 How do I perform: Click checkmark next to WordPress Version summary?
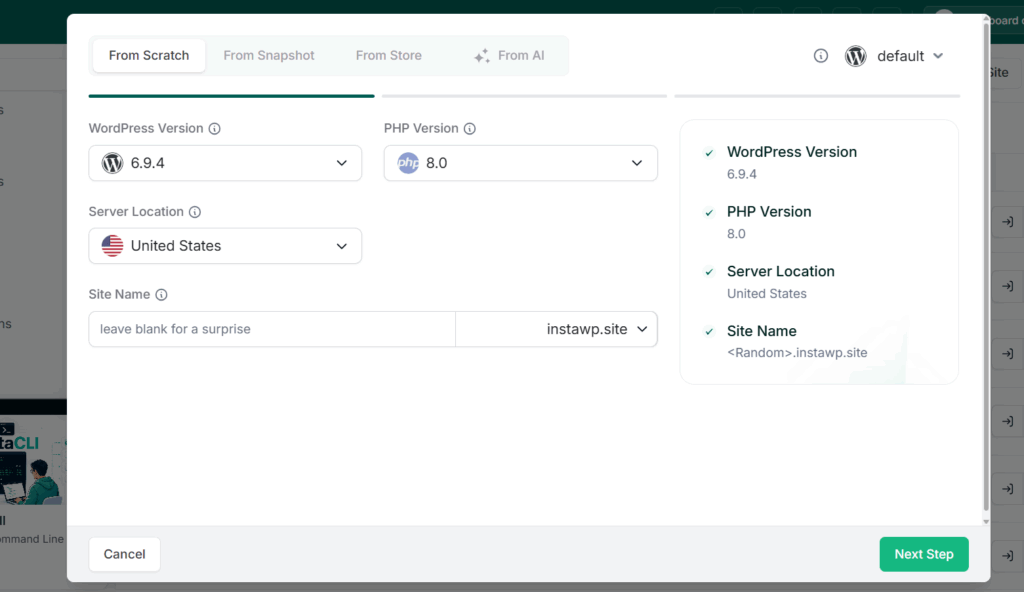[x=709, y=153]
